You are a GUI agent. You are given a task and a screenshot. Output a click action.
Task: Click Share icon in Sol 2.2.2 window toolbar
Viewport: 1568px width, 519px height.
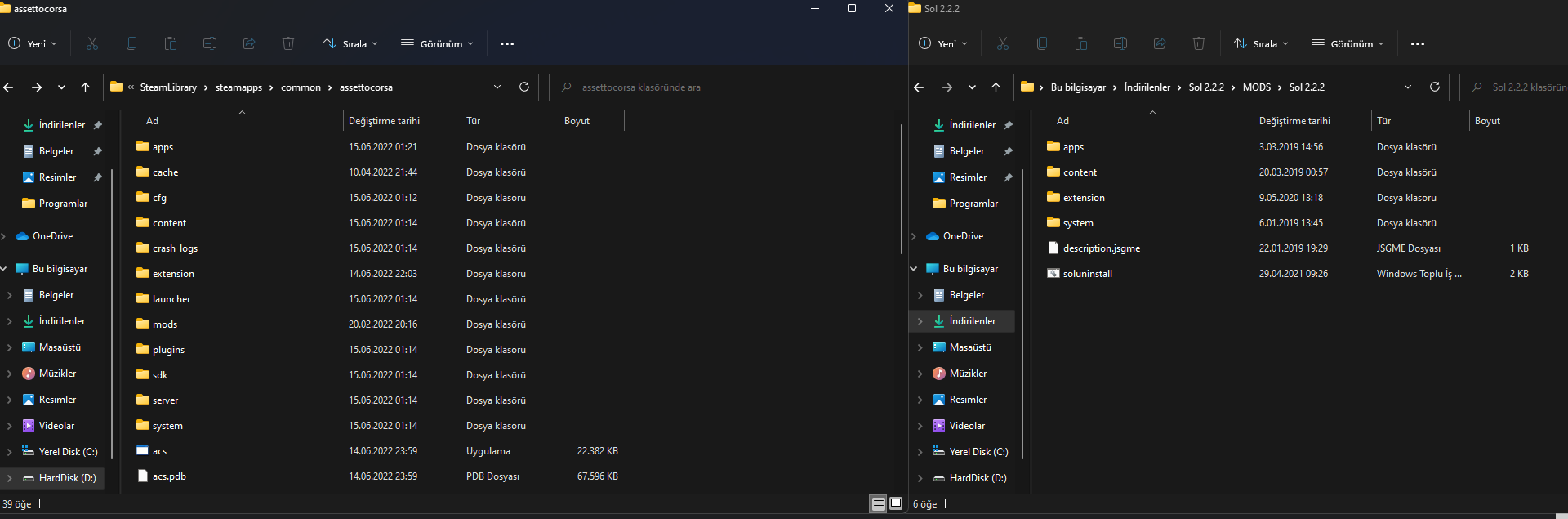coord(1160,43)
